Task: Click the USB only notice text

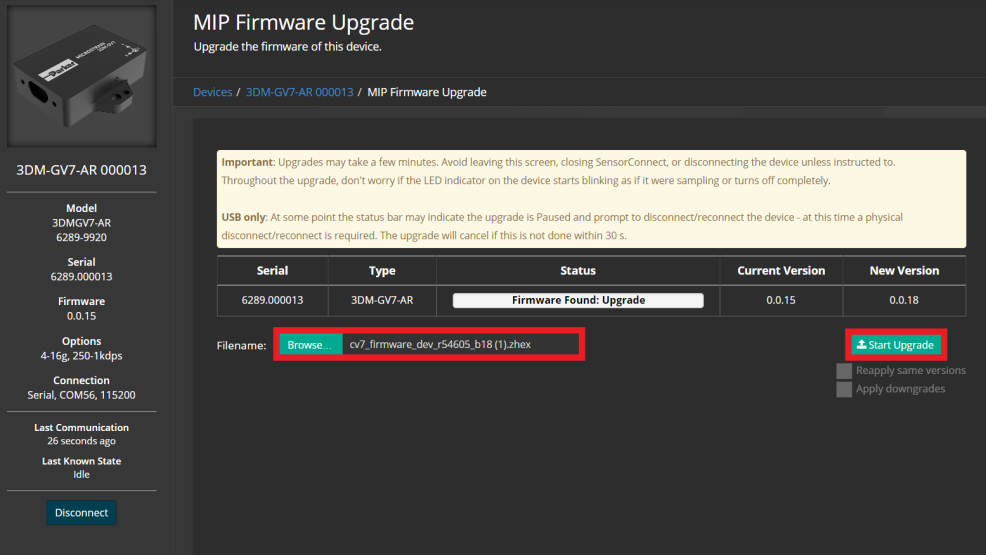Action: click(562, 226)
